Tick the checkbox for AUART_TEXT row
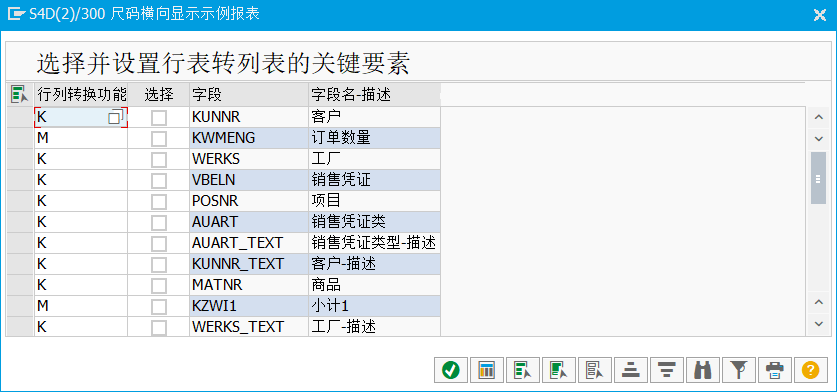The height and width of the screenshot is (392, 837). 159,243
